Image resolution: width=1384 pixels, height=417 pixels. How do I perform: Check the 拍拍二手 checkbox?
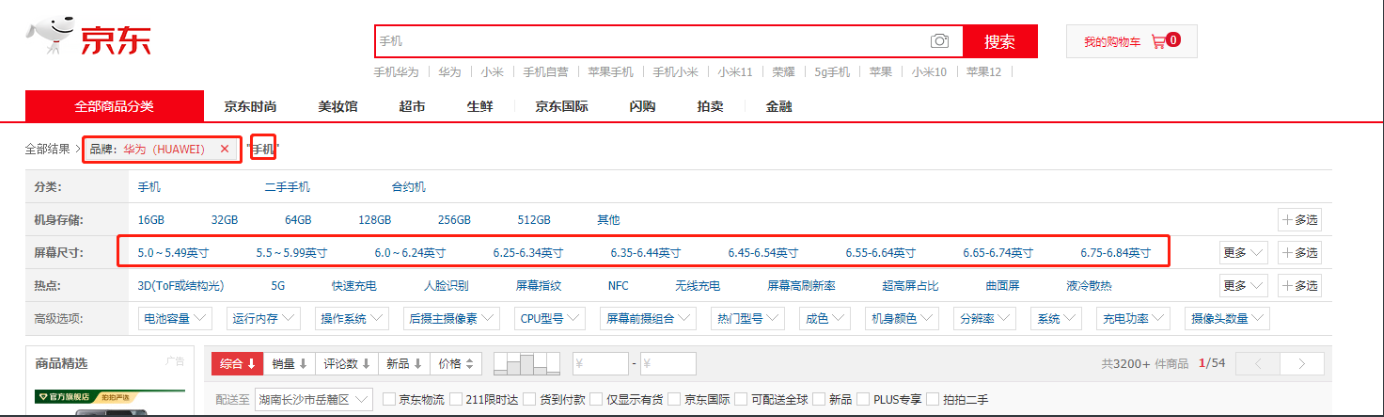[x=933, y=399]
